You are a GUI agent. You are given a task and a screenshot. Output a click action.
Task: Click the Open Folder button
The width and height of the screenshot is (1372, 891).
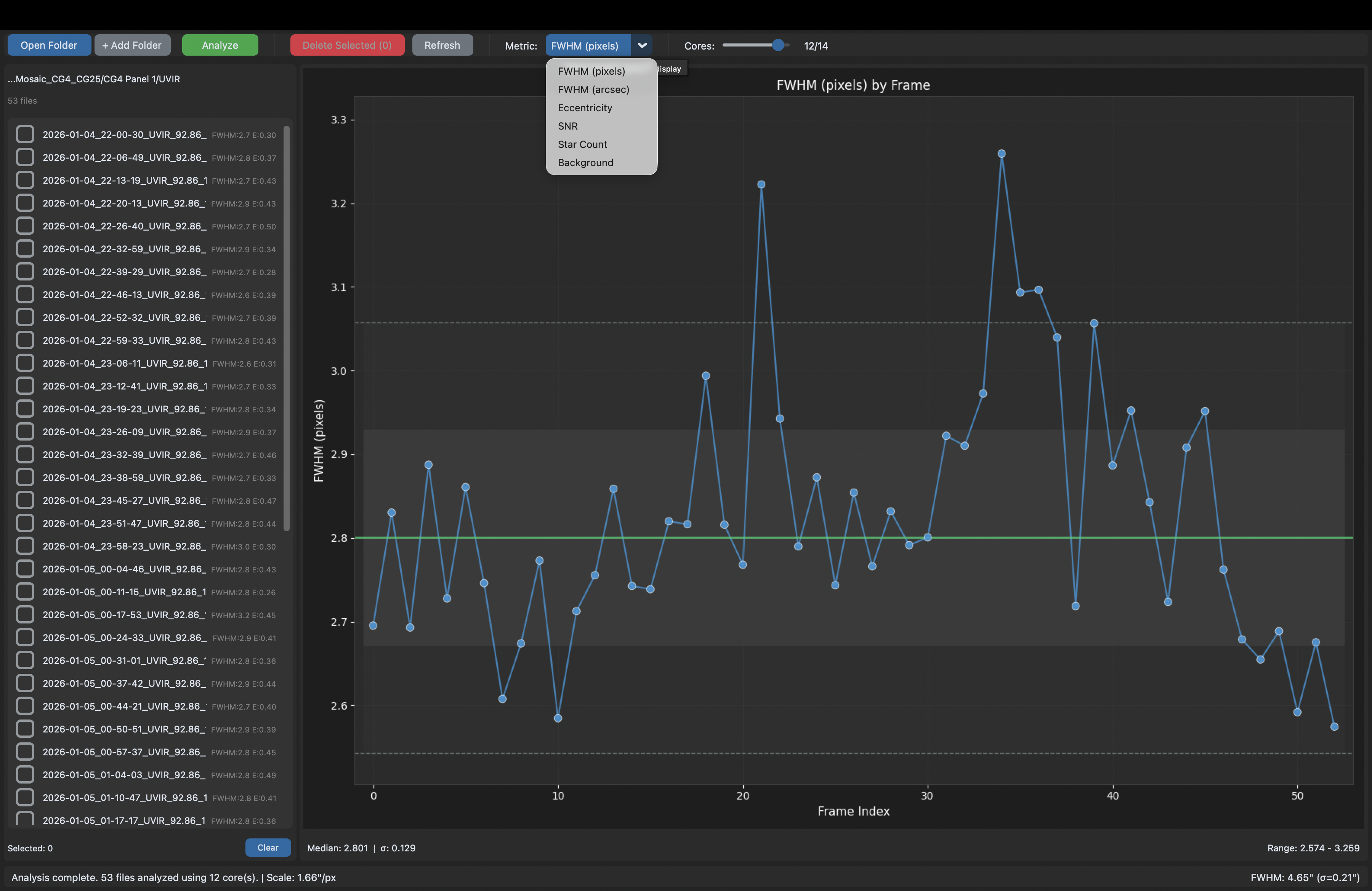[49, 45]
